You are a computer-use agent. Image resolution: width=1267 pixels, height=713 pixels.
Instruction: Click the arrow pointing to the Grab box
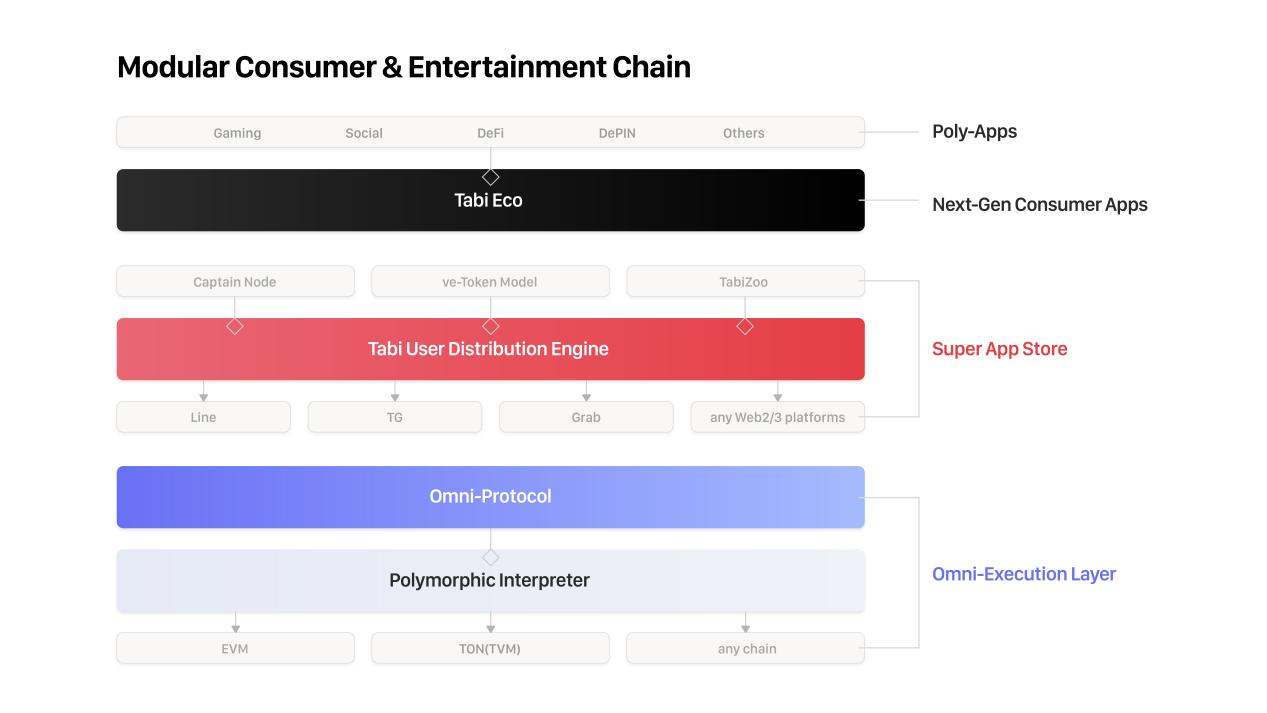587,396
